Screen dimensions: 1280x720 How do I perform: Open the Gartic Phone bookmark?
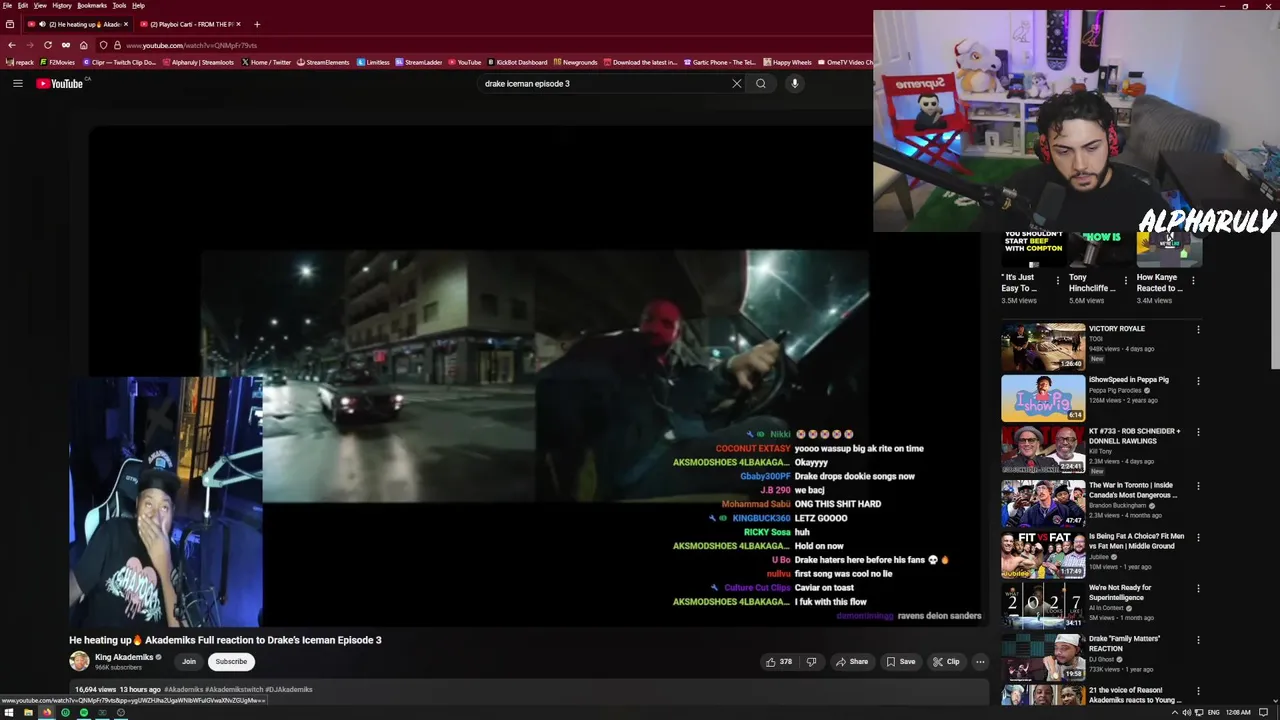pyautogui.click(x=721, y=62)
